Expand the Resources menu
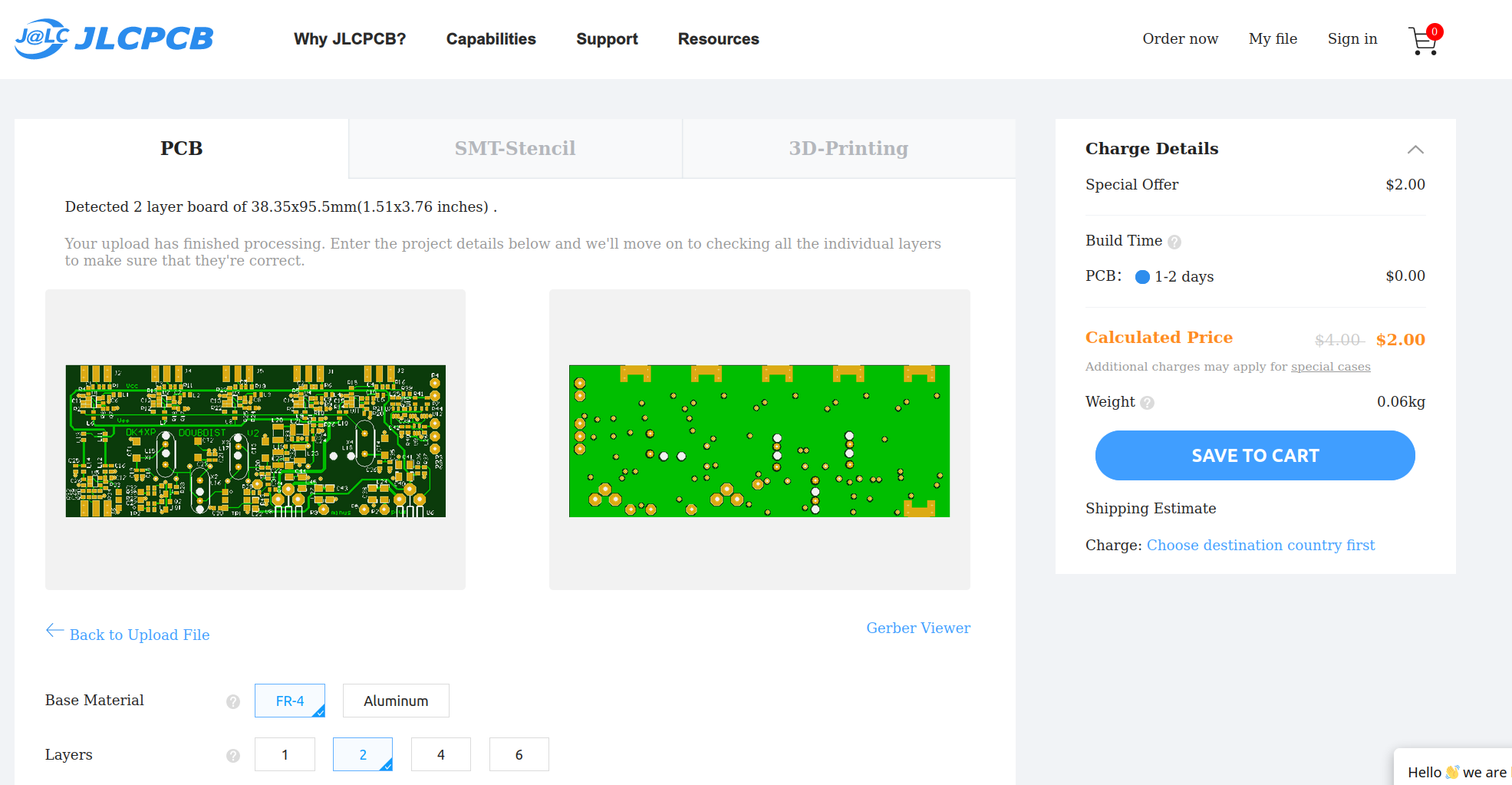Image resolution: width=1512 pixels, height=785 pixels. [x=718, y=39]
